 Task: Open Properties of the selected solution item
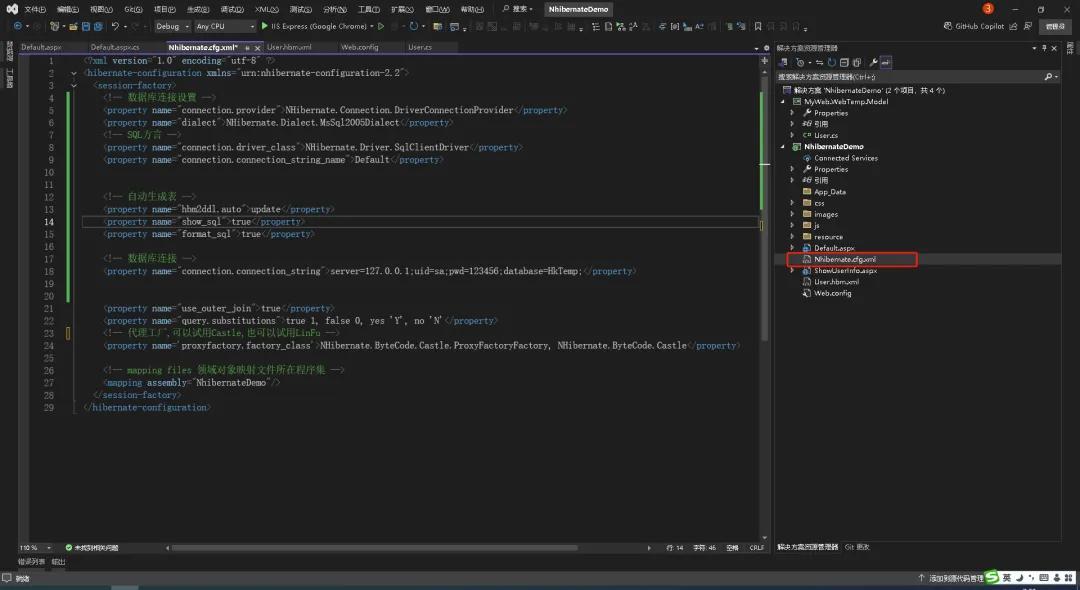[874, 62]
